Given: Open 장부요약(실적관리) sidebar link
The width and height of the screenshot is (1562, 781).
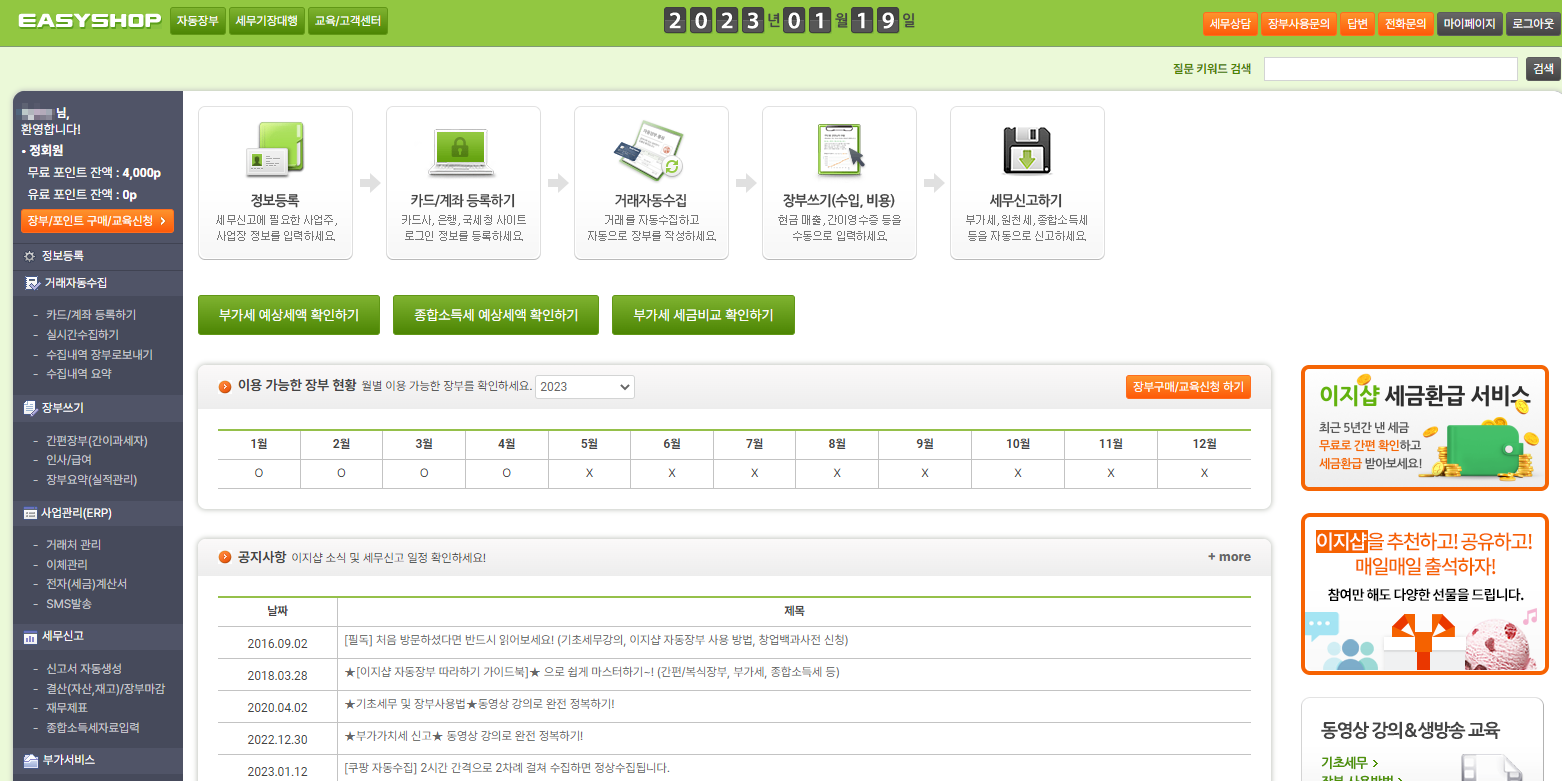Looking at the screenshot, I should 91,480.
